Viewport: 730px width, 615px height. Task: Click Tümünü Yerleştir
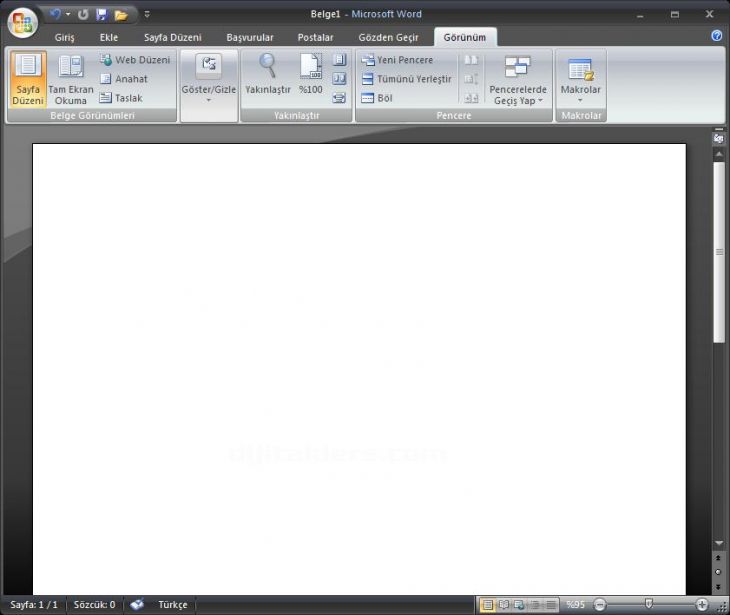pos(407,79)
